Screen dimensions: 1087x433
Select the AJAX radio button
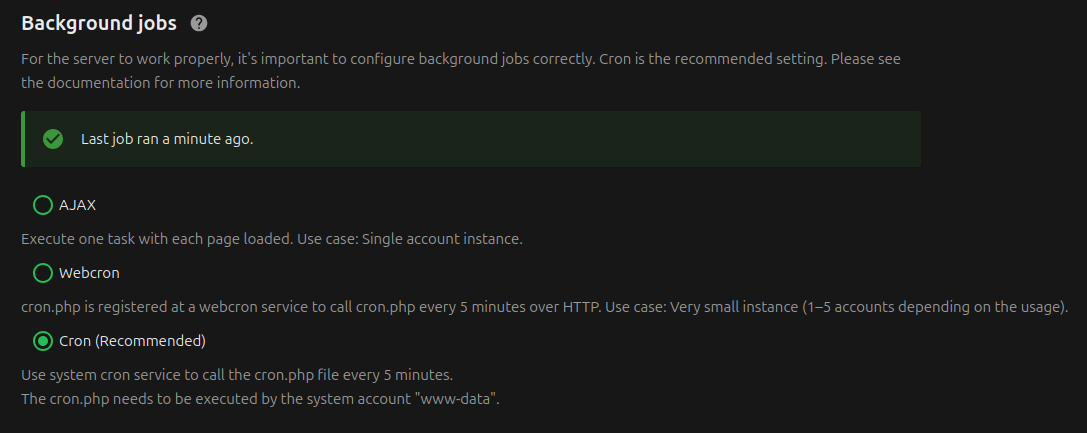43,205
